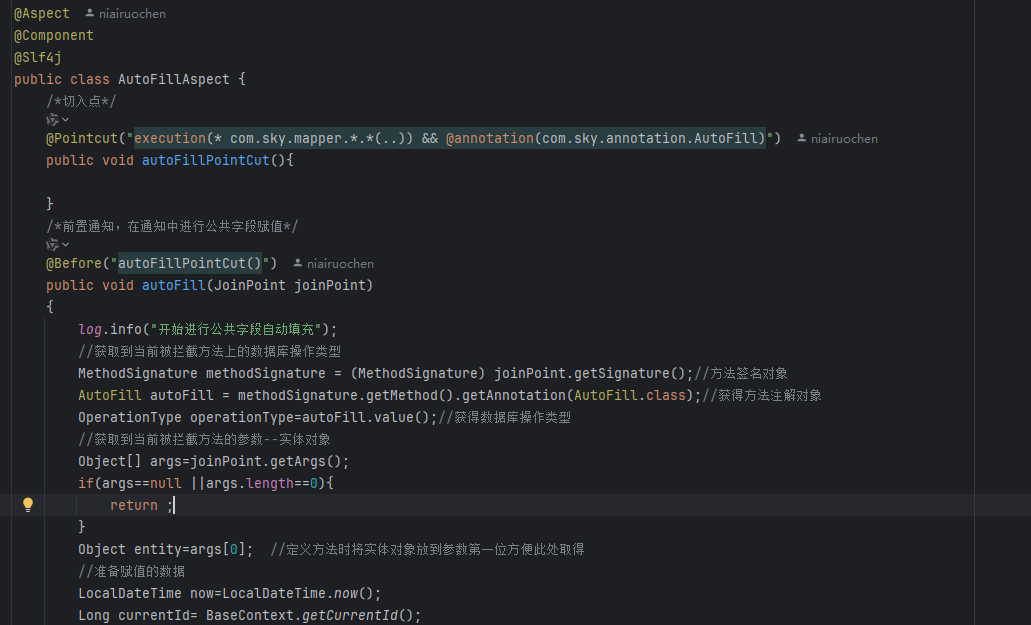Click the entity variable name
The height and width of the screenshot is (625, 1031).
coord(158,549)
